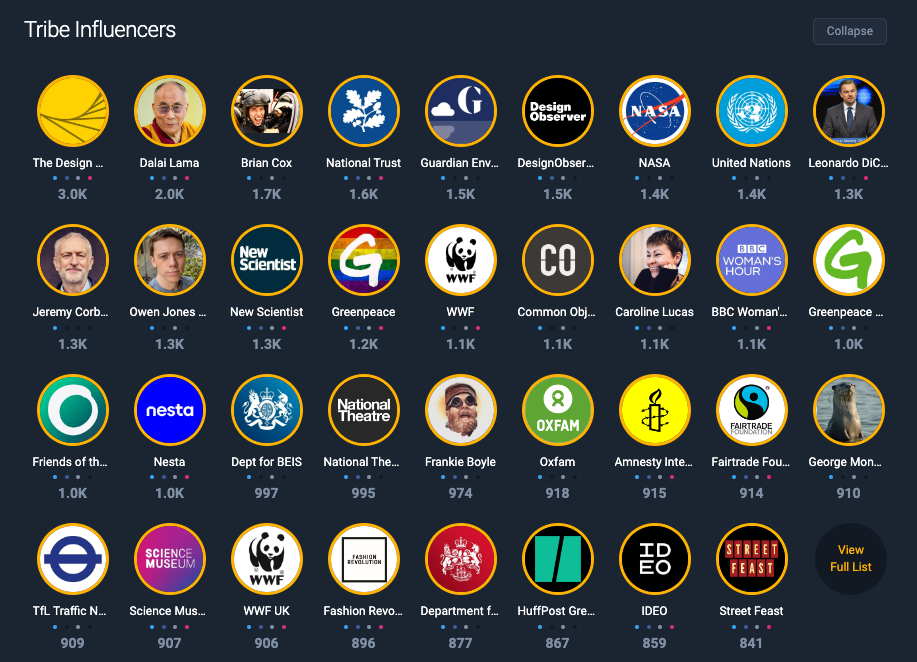This screenshot has width=917, height=662.
Task: Open Jeremy Corbyn's profile photo
Action: [73, 260]
